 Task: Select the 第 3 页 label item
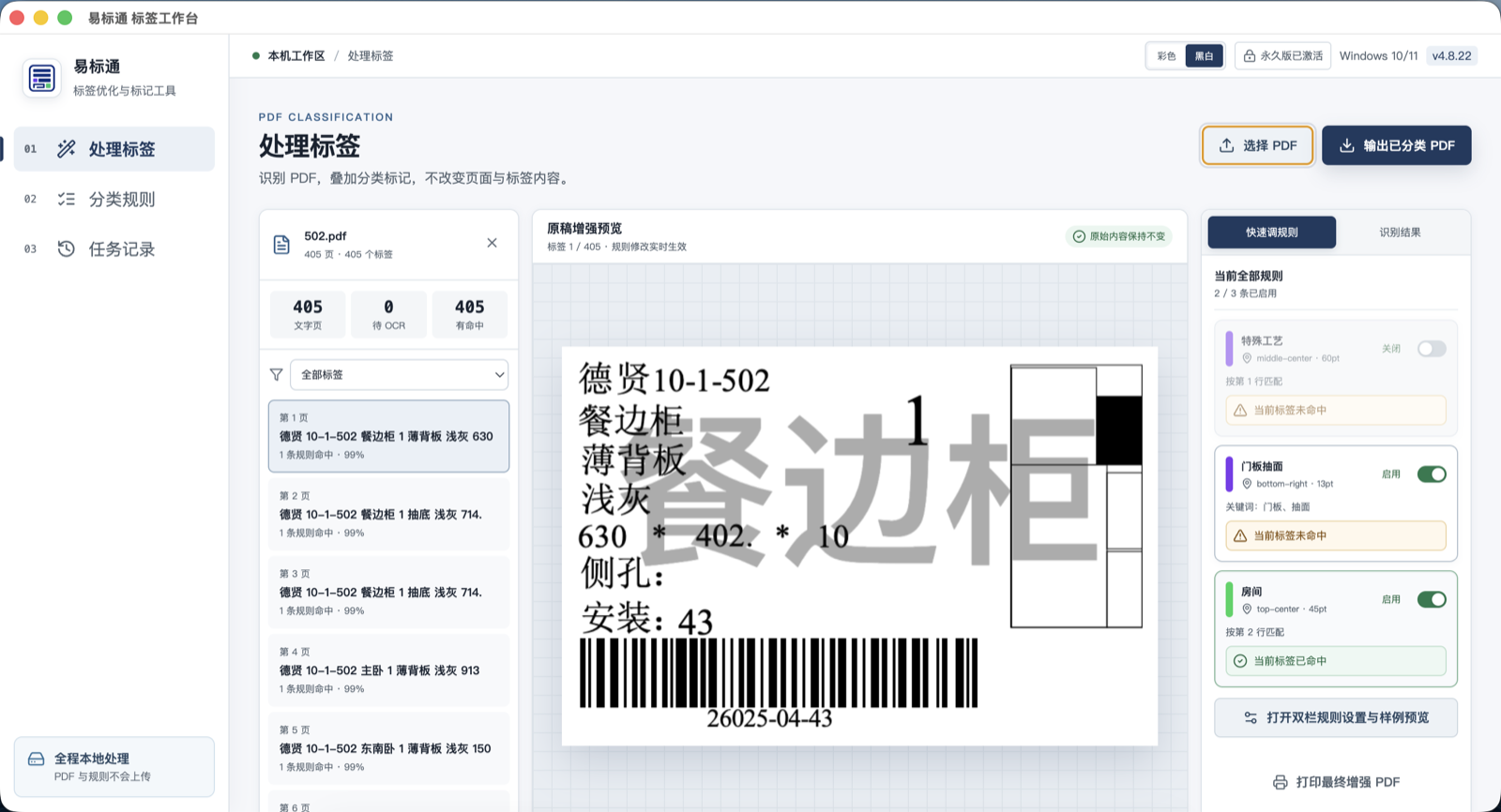388,592
